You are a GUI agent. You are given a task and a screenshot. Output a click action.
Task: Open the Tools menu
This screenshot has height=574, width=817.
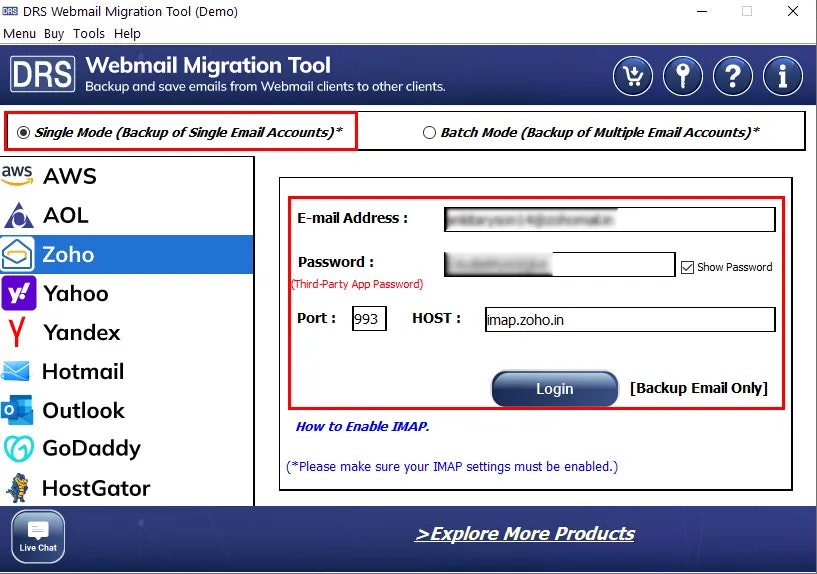pos(89,34)
